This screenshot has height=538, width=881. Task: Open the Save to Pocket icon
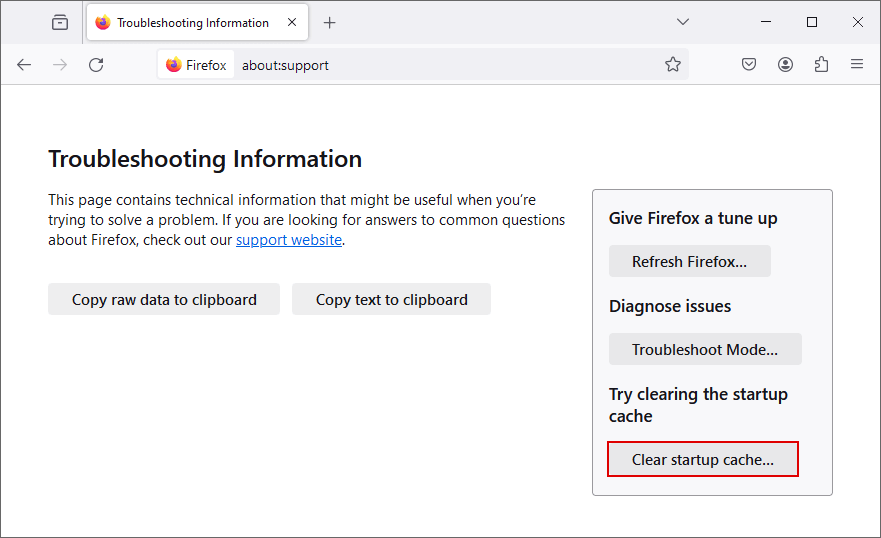tap(748, 65)
